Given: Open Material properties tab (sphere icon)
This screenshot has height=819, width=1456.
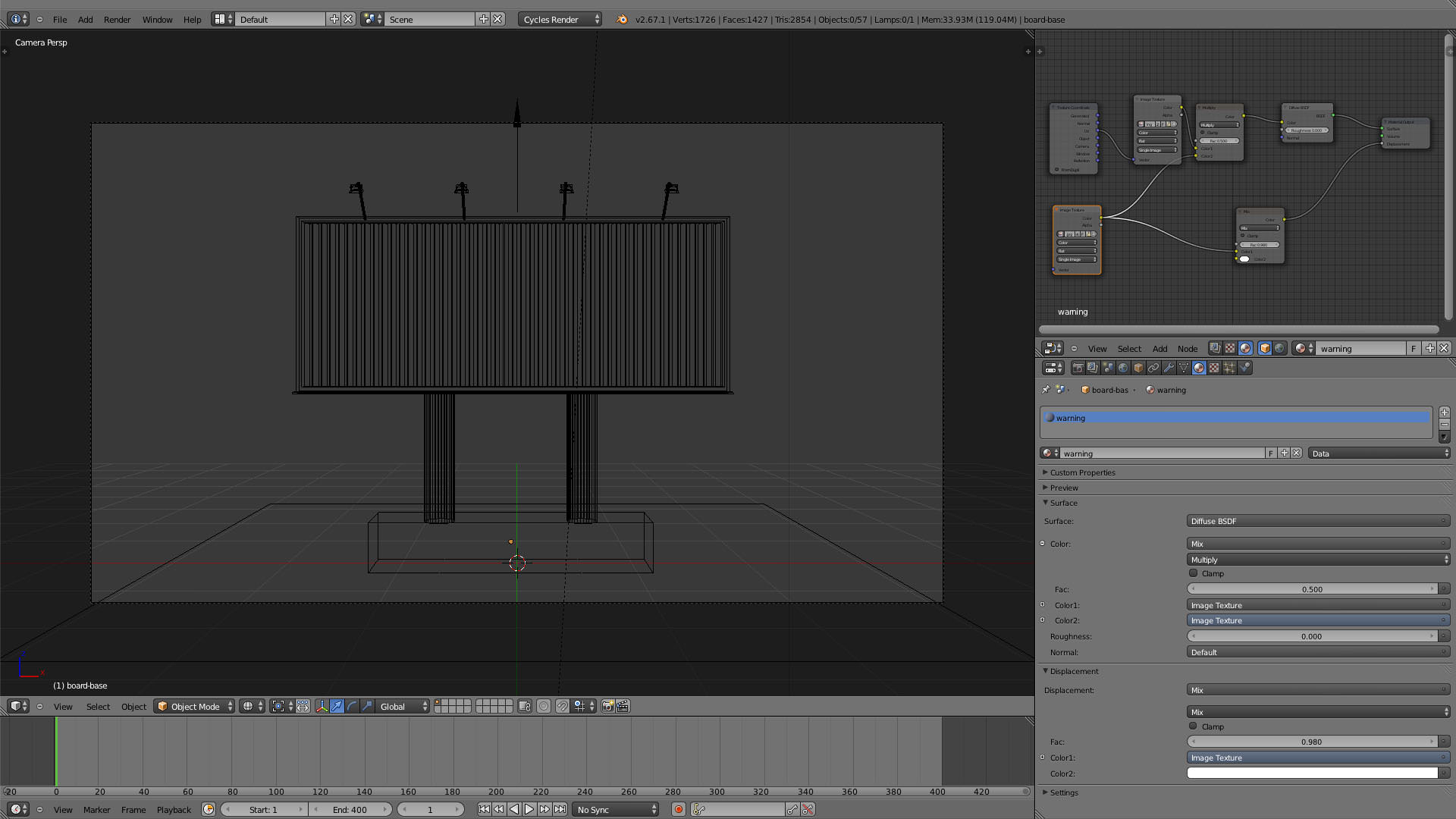Looking at the screenshot, I should coord(1199,368).
